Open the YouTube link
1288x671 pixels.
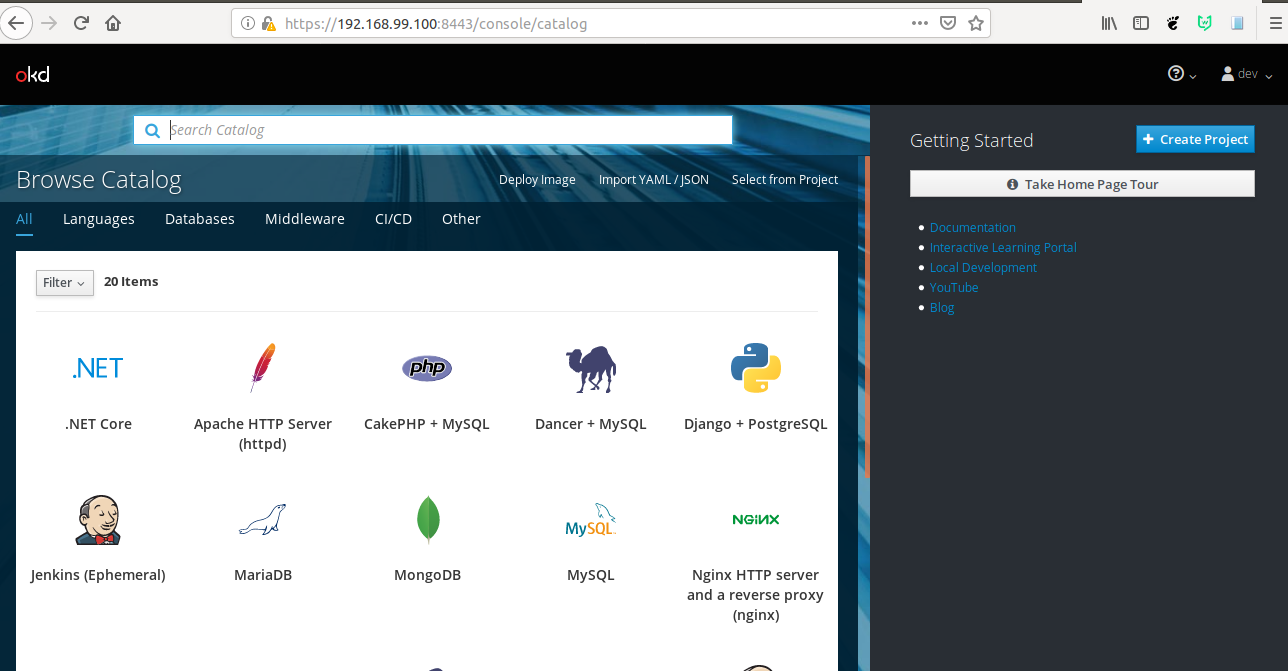(x=954, y=288)
